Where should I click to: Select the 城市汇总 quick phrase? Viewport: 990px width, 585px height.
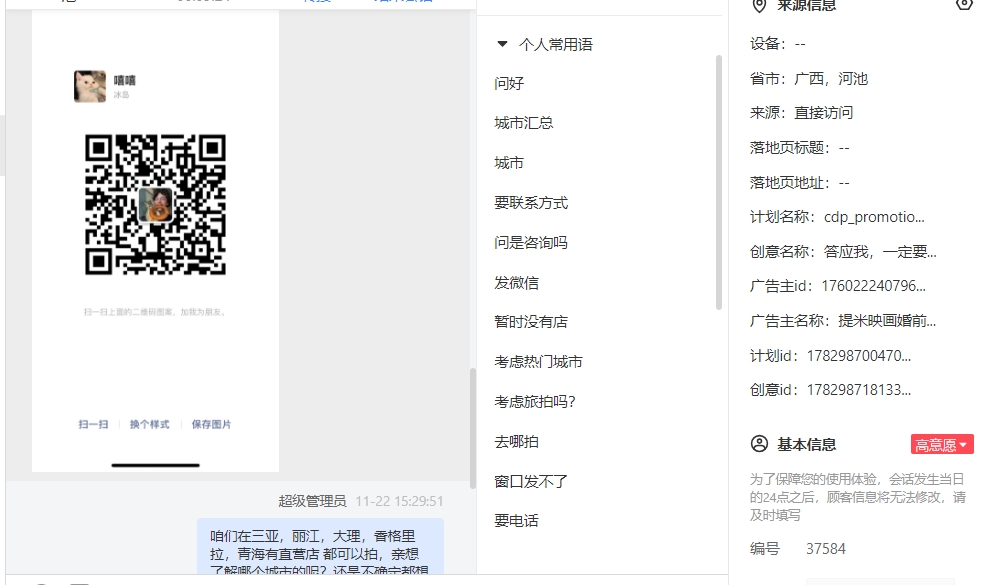(x=523, y=123)
